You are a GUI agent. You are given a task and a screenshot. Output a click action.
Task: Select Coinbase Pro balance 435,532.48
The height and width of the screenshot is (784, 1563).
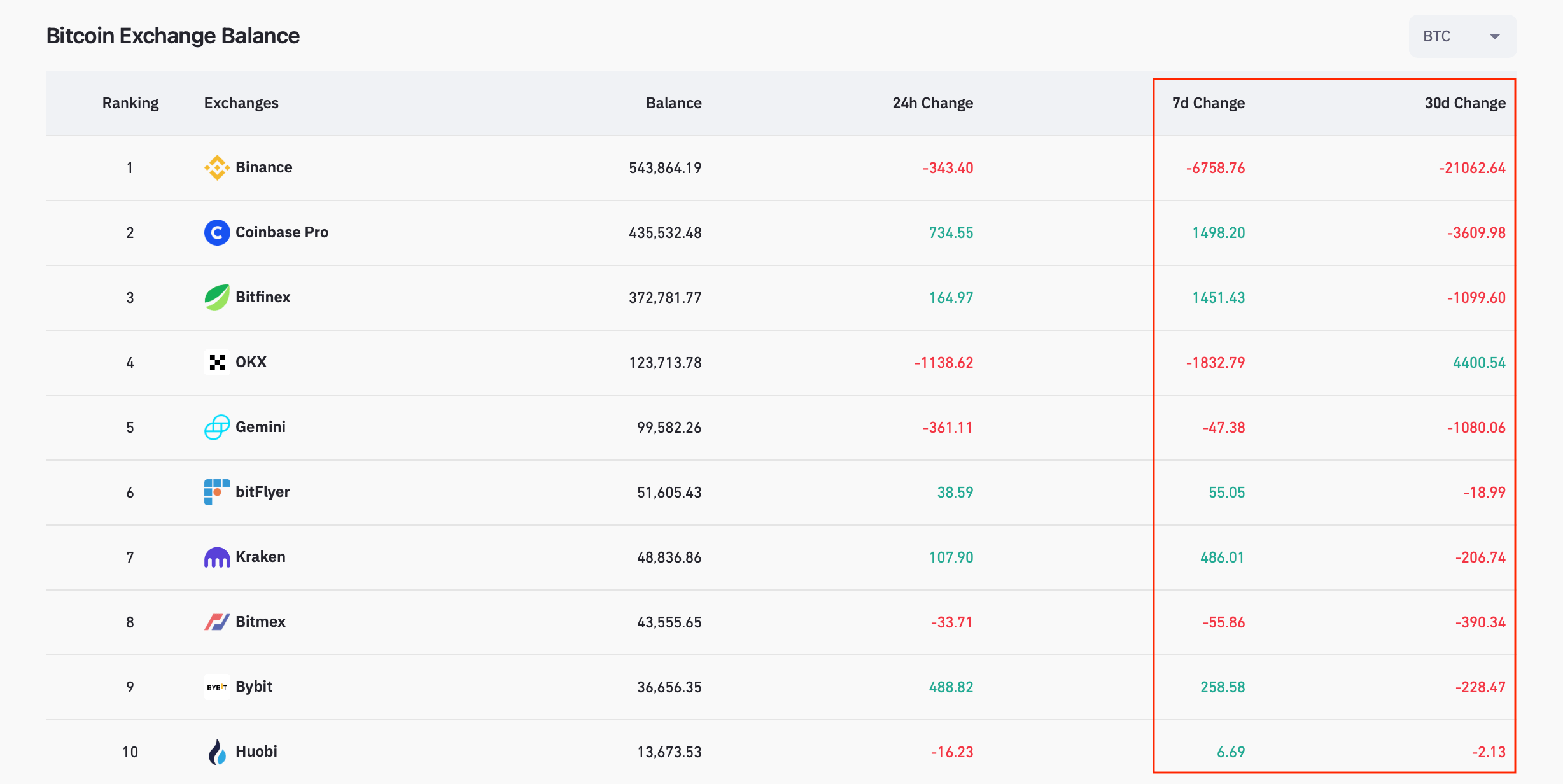pyautogui.click(x=665, y=233)
